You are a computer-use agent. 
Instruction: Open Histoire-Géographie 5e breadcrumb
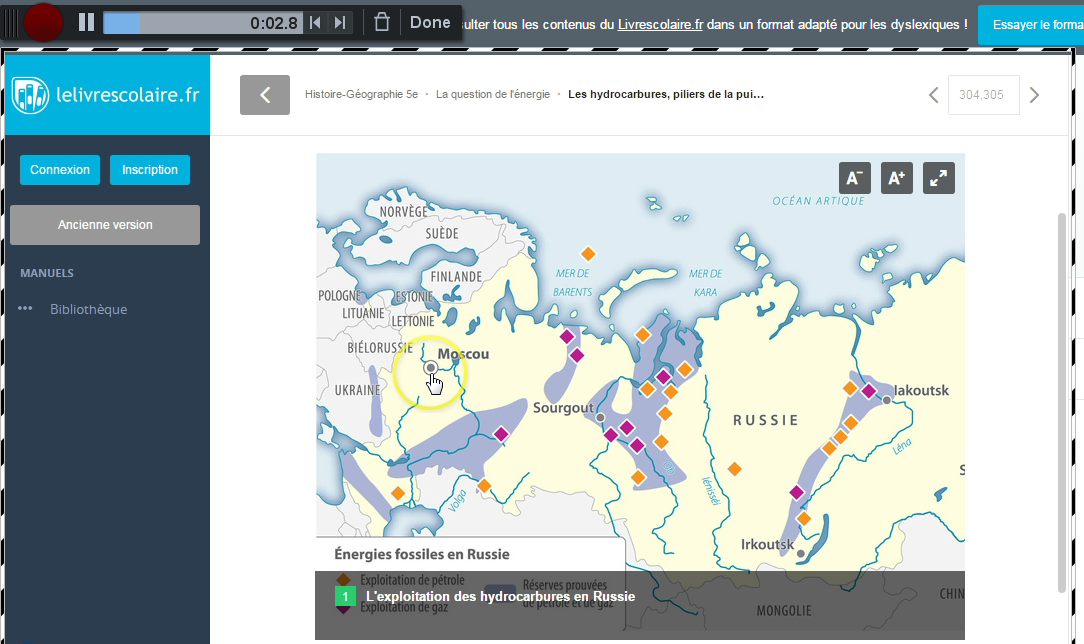coord(362,94)
